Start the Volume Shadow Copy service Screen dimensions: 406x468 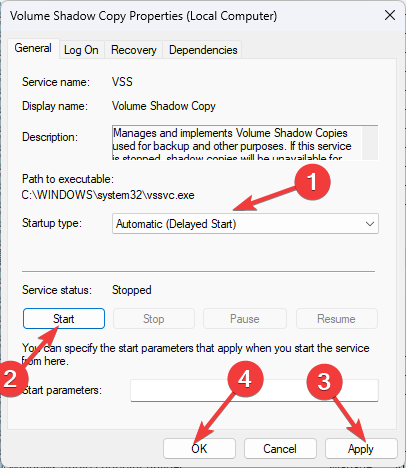pyautogui.click(x=64, y=319)
